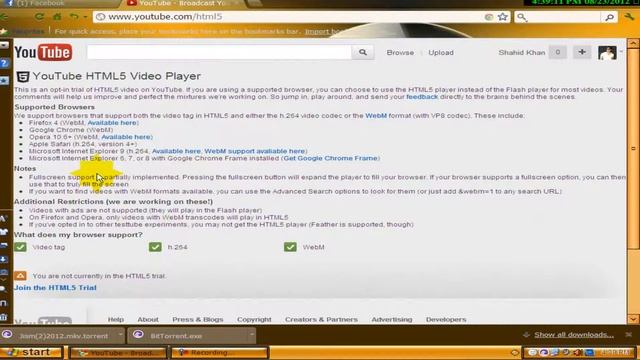Click the system tray clock
The width and height of the screenshot is (640, 360).
point(617,352)
